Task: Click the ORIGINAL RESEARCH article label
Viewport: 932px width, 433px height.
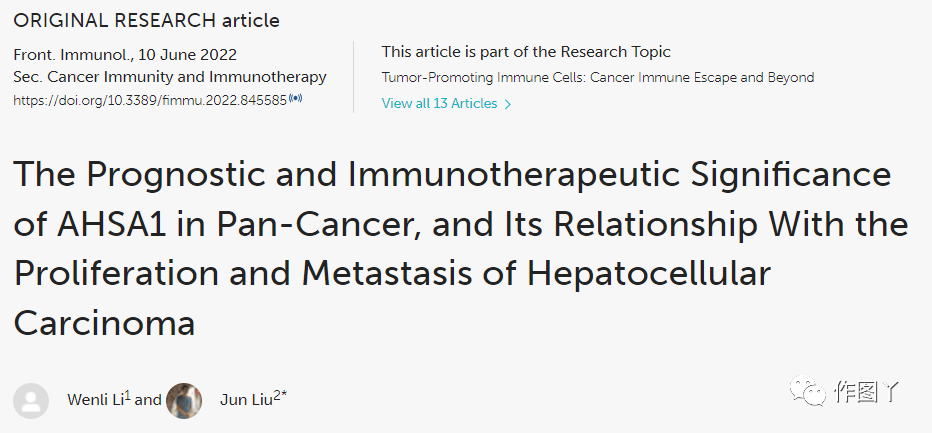Action: click(x=146, y=20)
